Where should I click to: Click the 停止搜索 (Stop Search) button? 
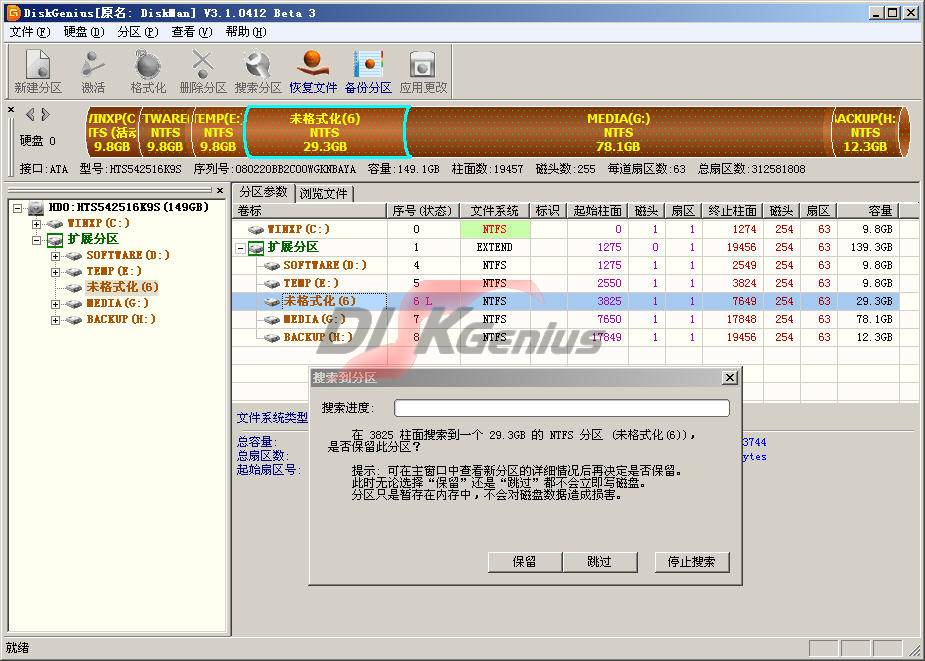691,562
